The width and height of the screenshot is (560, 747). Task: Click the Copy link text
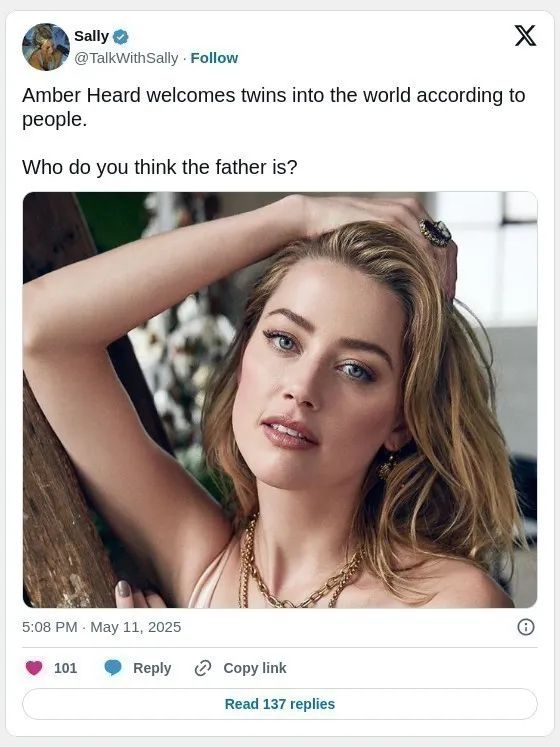pos(255,668)
